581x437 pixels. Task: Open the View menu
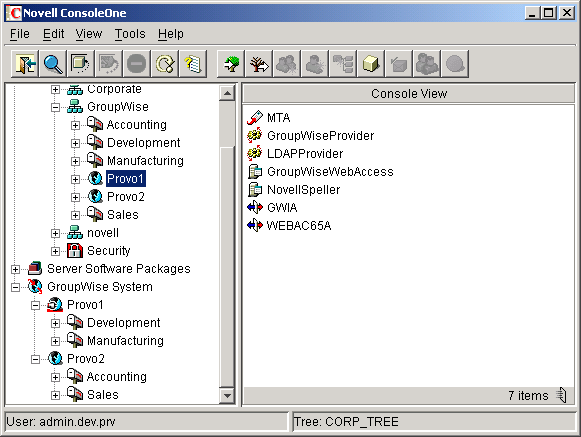tap(89, 34)
